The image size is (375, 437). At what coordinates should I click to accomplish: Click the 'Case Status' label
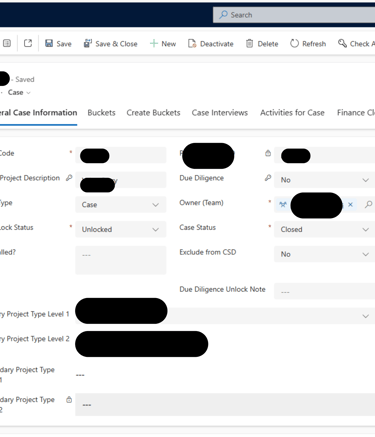(197, 227)
